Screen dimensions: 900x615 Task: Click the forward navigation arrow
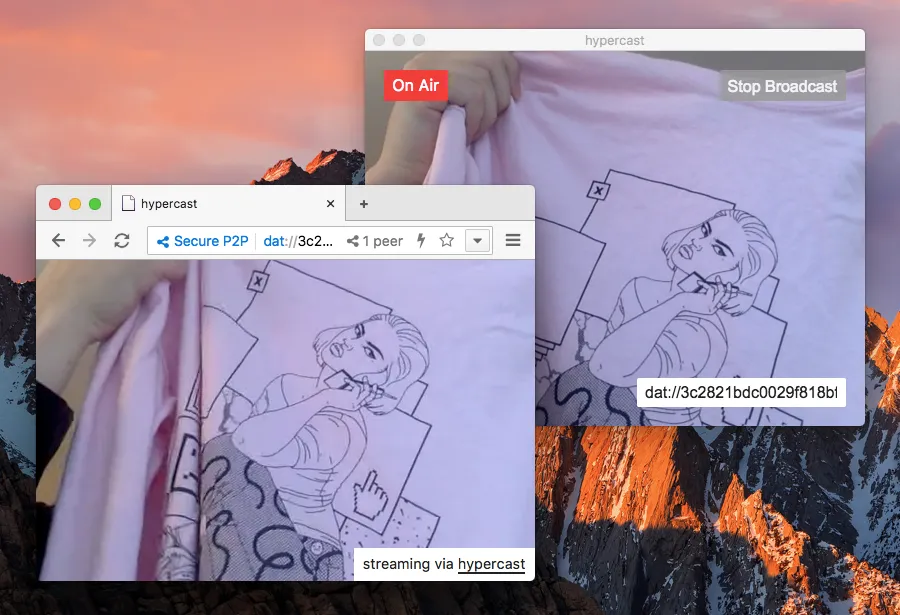tap(89, 240)
